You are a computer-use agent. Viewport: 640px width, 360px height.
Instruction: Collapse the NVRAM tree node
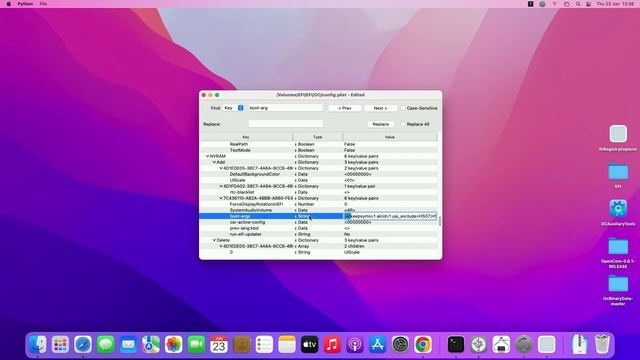click(207, 156)
